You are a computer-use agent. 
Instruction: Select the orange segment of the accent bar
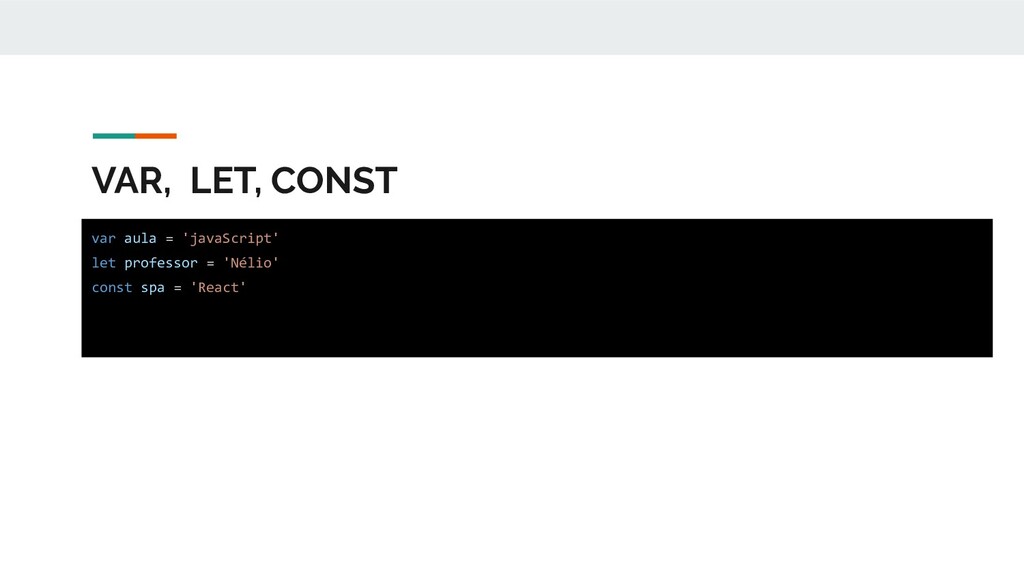156,136
